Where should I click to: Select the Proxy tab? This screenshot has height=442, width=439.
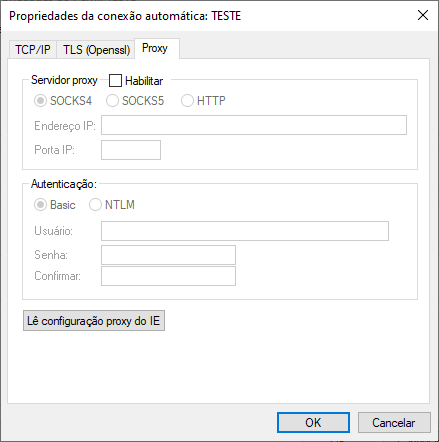tap(157, 49)
